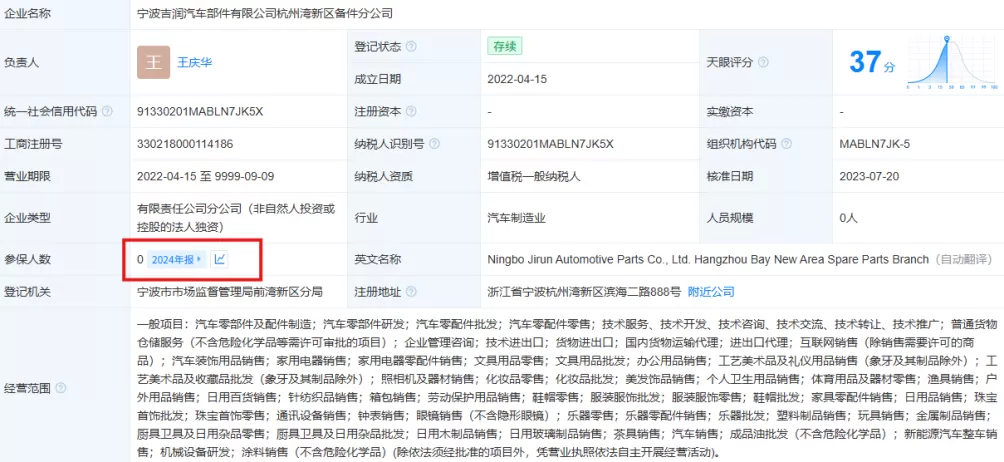Open 王庆华 profile link
This screenshot has height=462, width=1004.
tap(195, 62)
